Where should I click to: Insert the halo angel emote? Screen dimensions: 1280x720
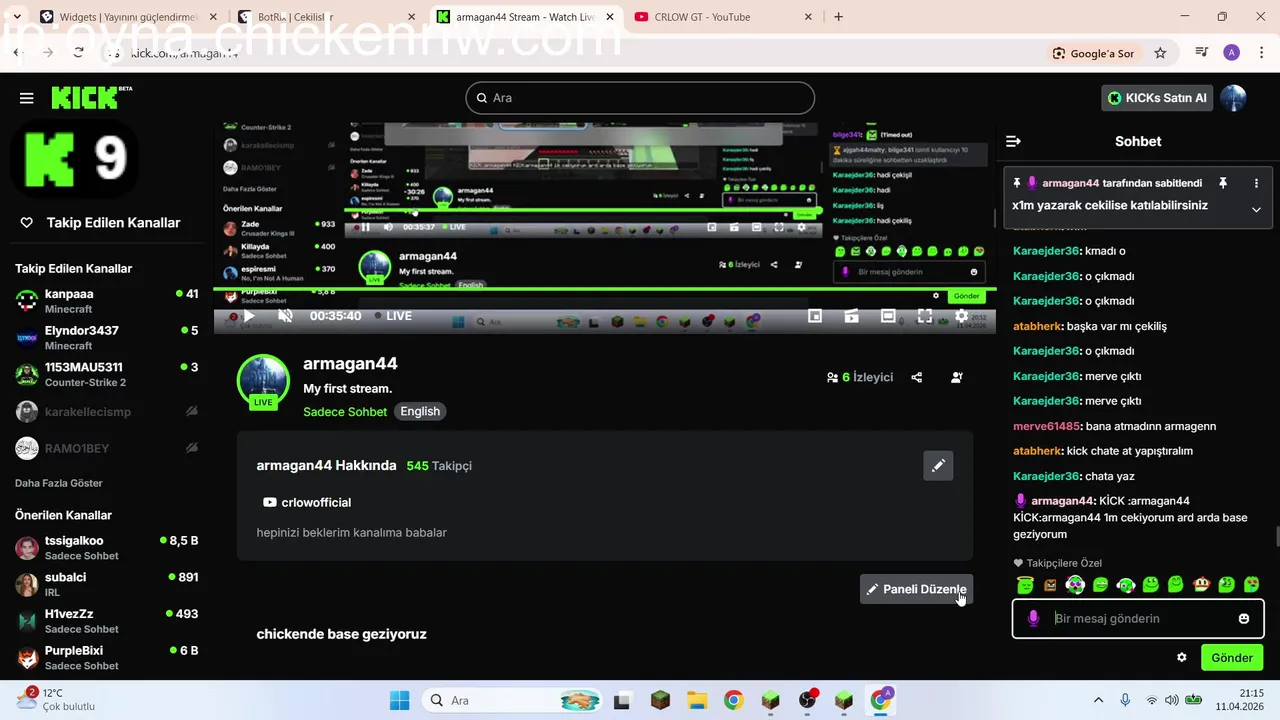point(1025,585)
